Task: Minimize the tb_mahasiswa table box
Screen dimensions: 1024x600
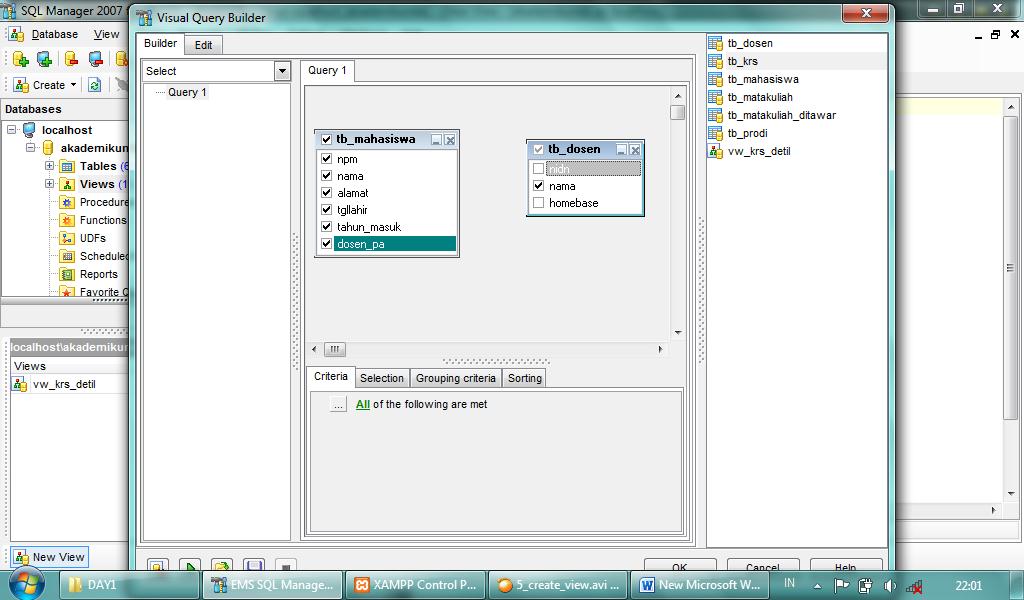Action: click(x=436, y=140)
